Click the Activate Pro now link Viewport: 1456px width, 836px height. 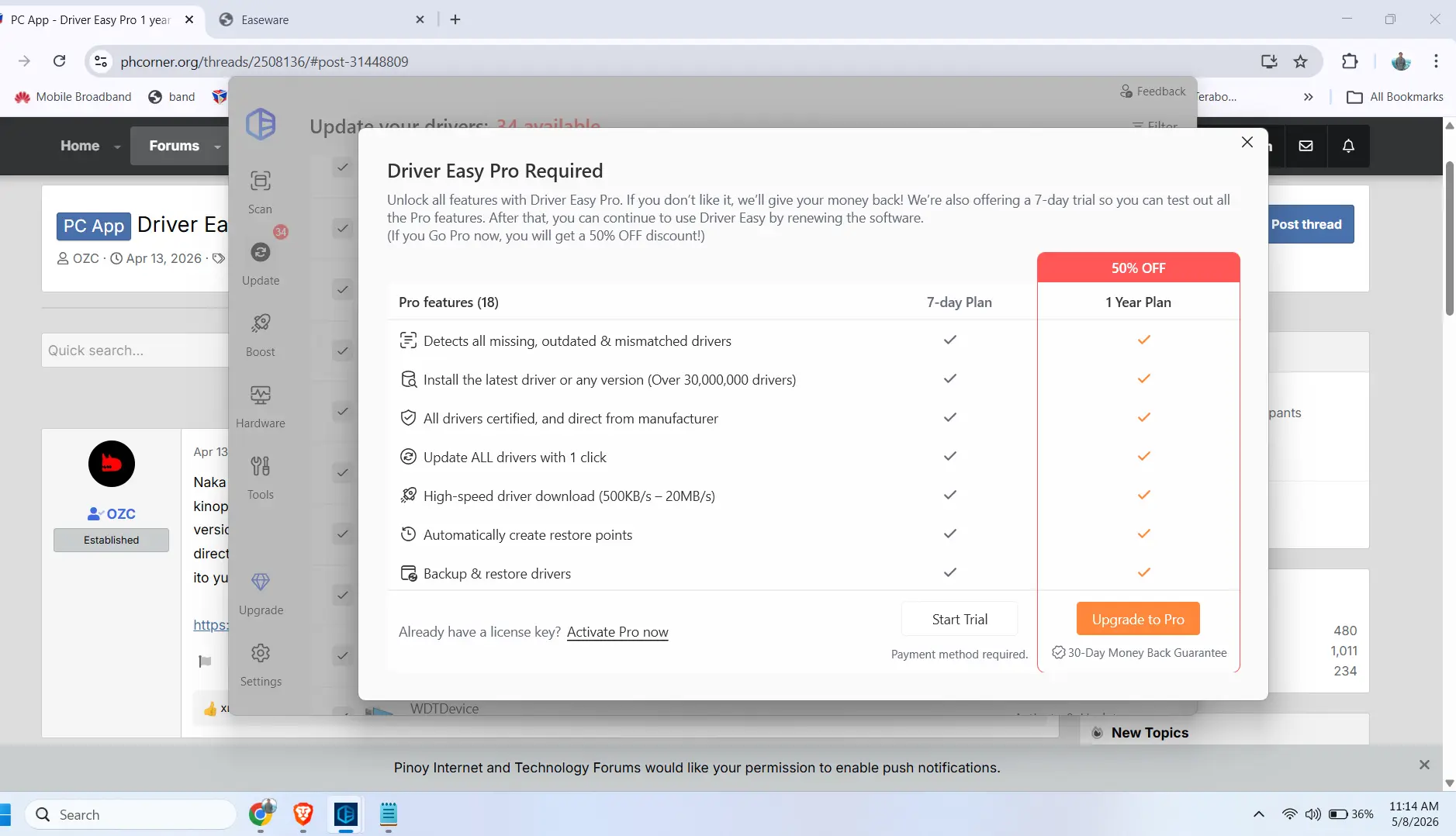[617, 632]
